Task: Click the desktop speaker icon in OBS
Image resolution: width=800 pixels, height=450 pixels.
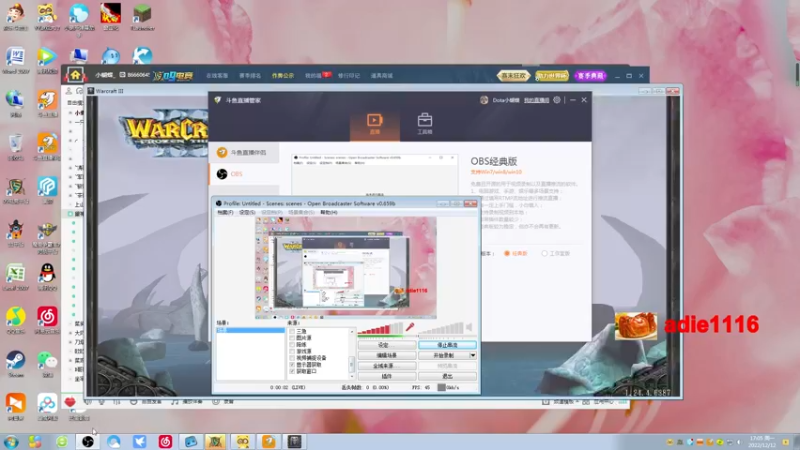Action: [469, 327]
